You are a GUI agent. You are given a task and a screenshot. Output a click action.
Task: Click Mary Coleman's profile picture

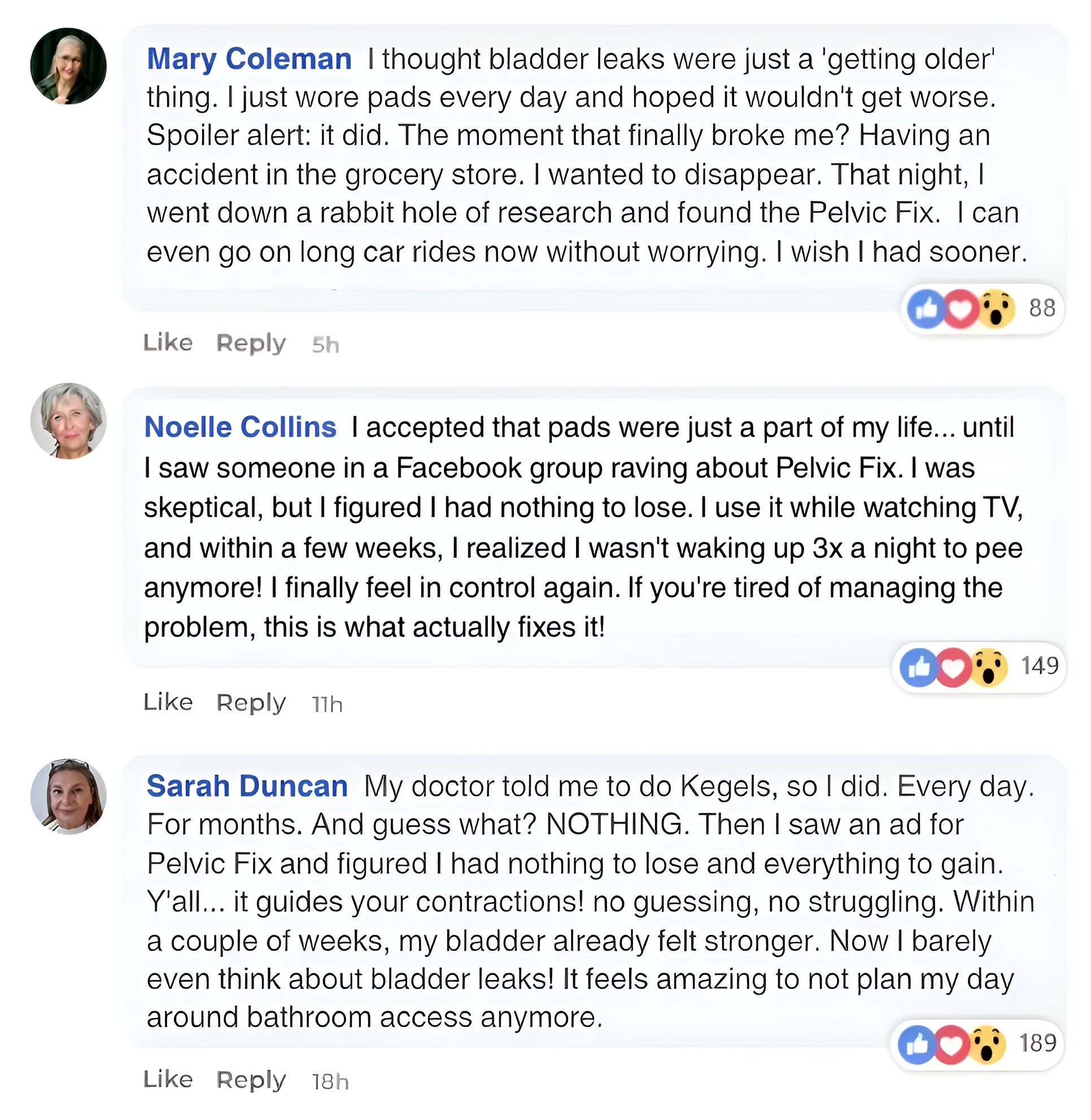tap(68, 66)
